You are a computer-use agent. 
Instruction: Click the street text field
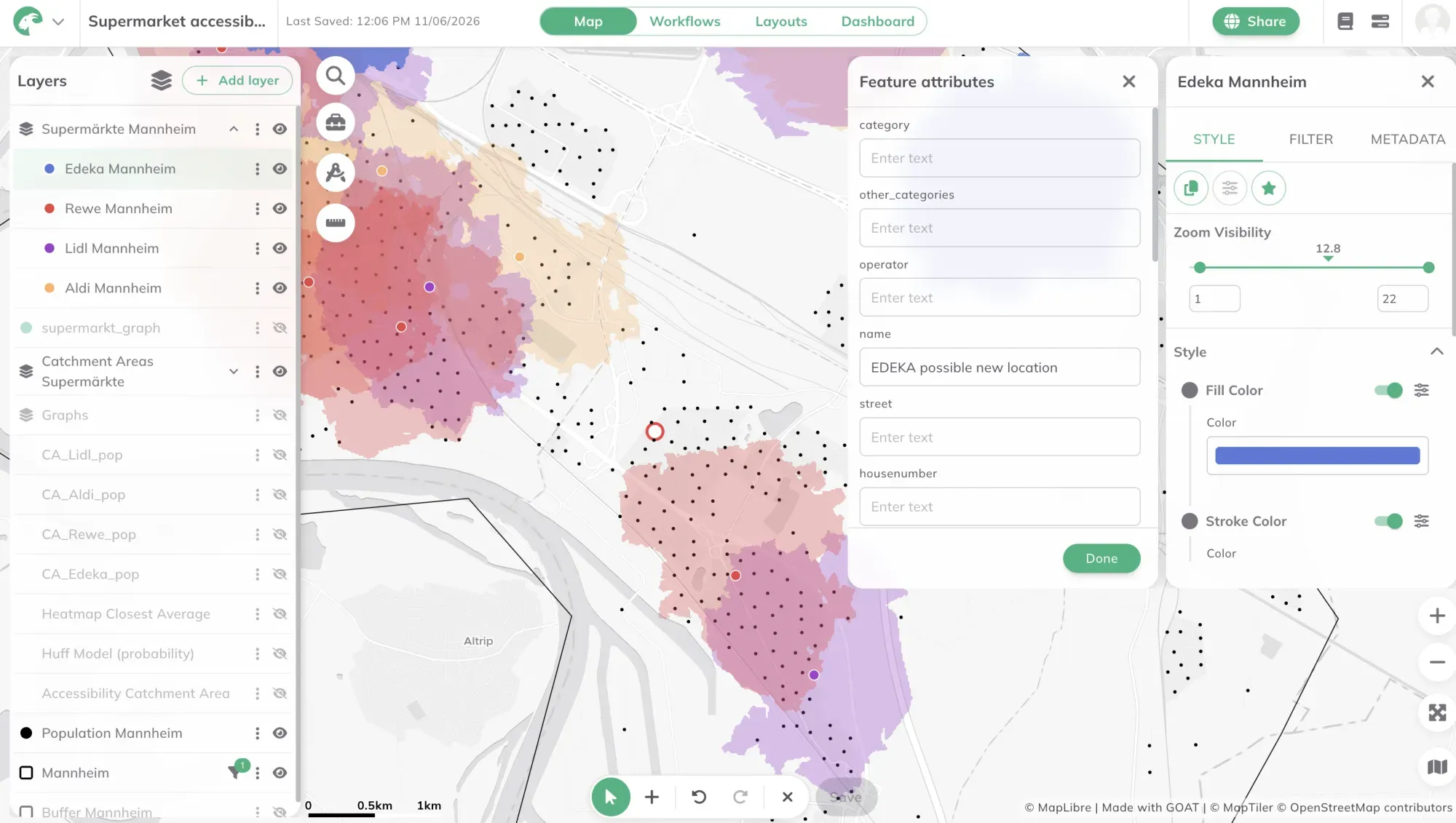pyautogui.click(x=1000, y=437)
